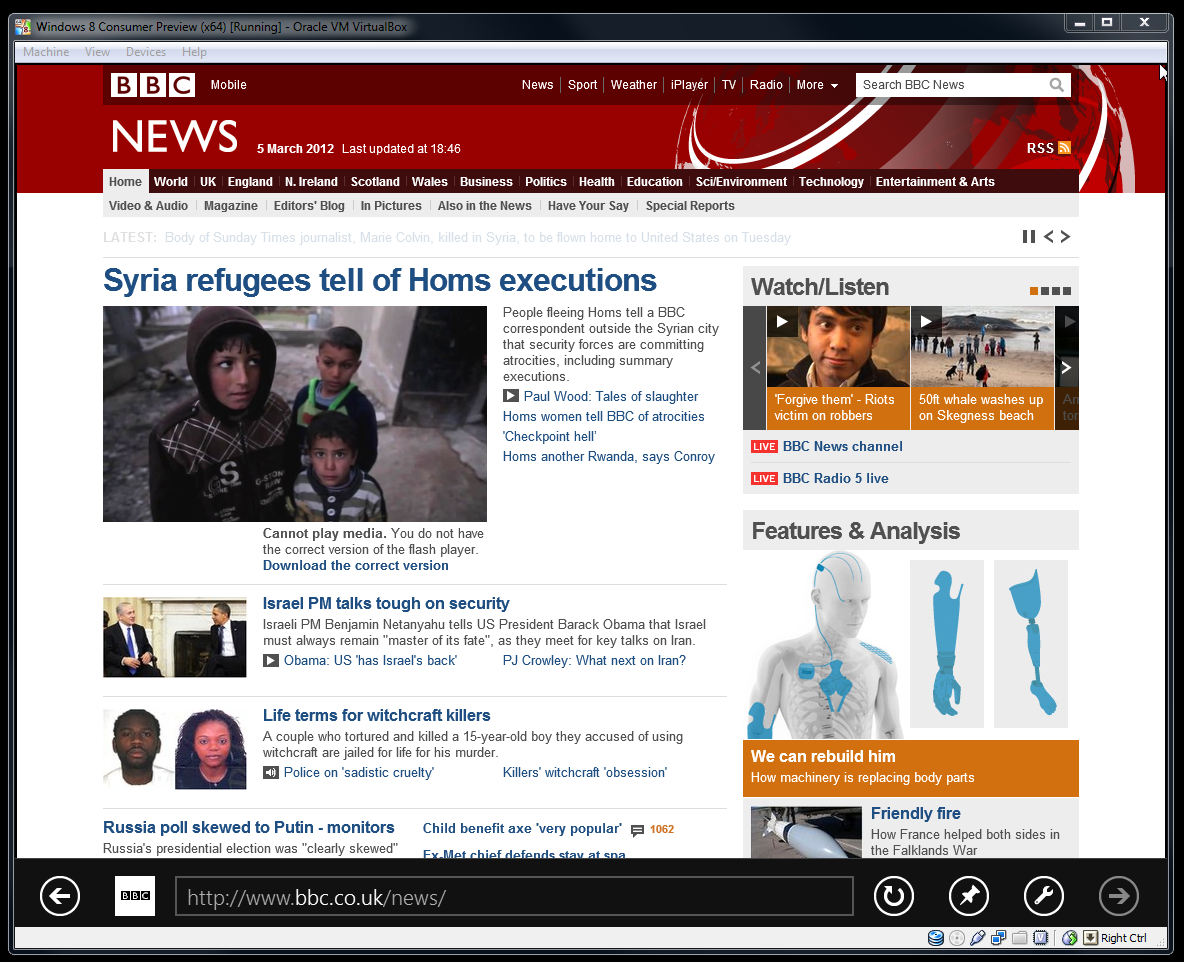Click the Search BBC News input field
Image resolution: width=1184 pixels, height=962 pixels.
[x=953, y=85]
